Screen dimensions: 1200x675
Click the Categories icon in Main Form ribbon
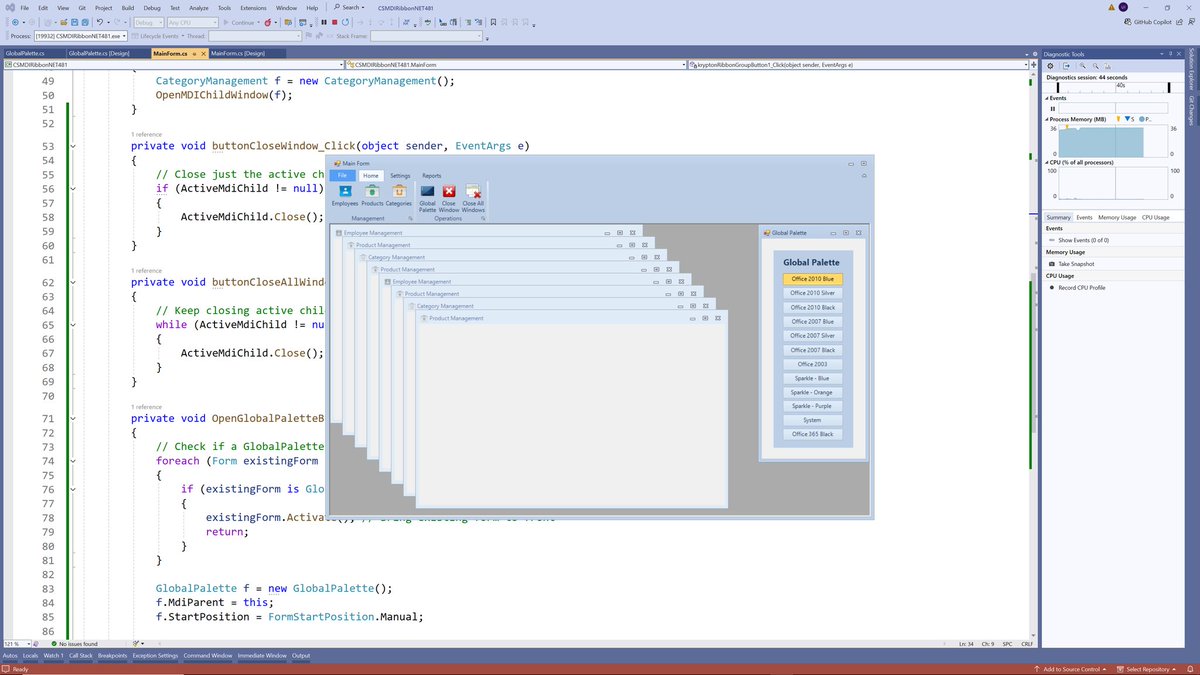[x=398, y=191]
